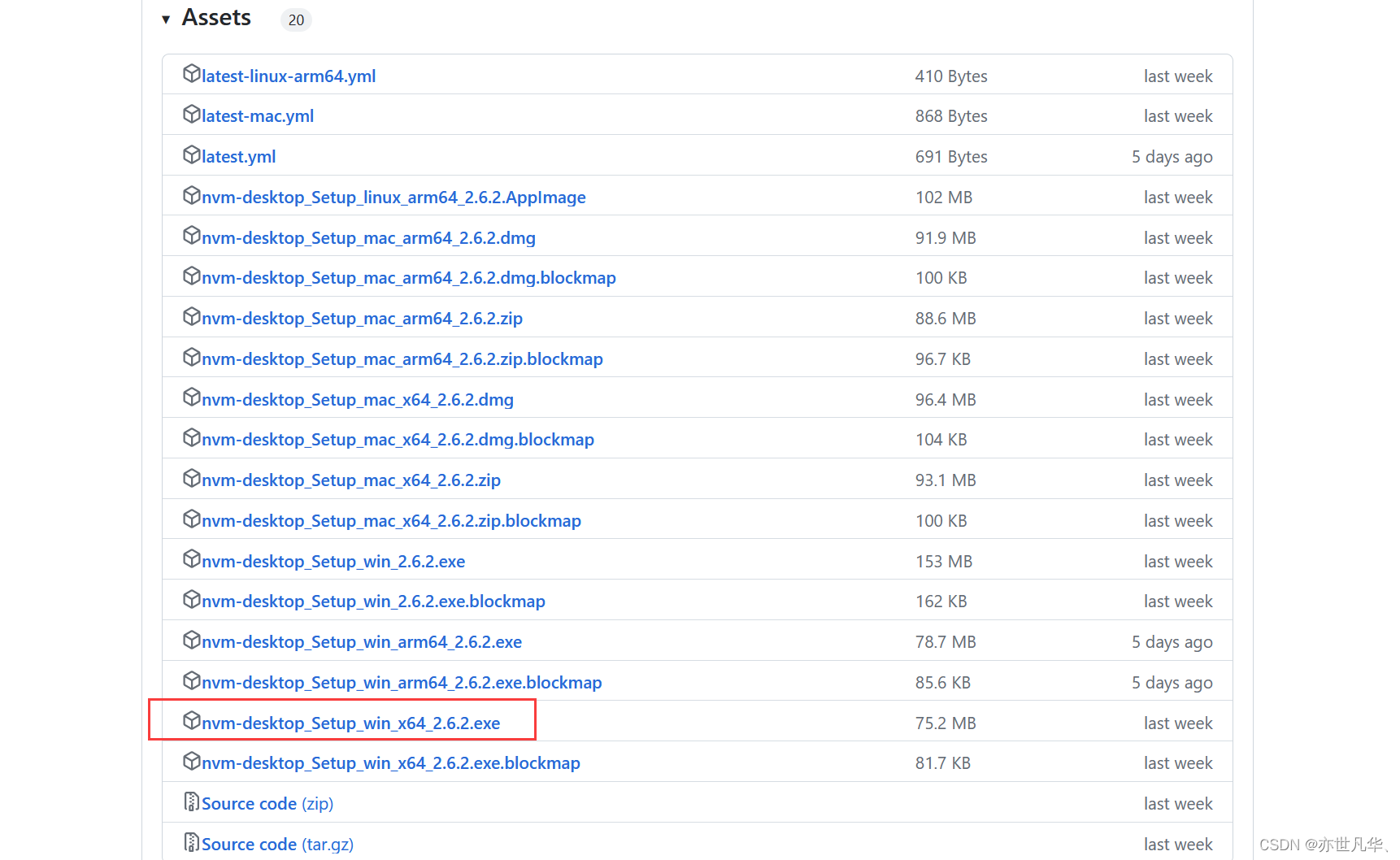Collapse the Assets section triangle
The image size is (1400, 860).
click(x=166, y=20)
